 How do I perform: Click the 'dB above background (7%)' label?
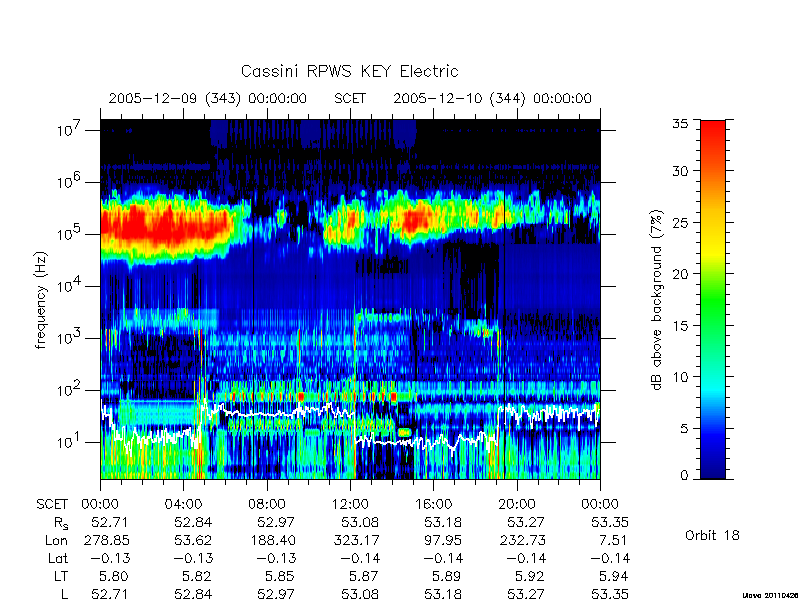pos(657,300)
